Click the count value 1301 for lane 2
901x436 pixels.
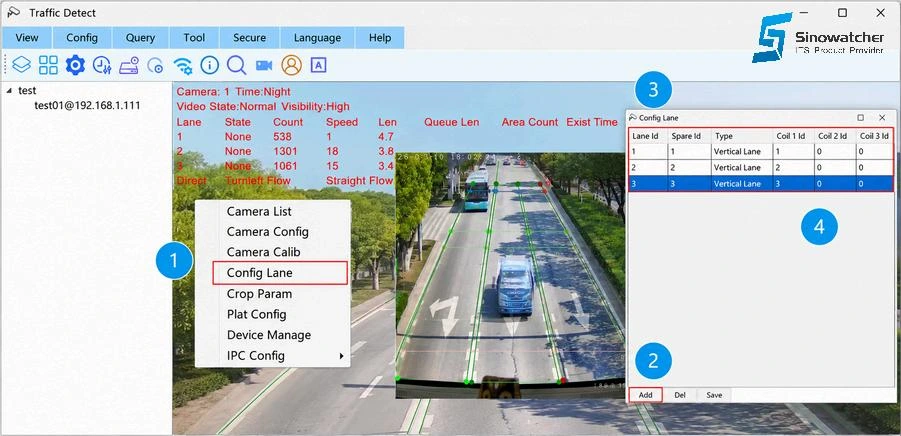[x=286, y=151]
